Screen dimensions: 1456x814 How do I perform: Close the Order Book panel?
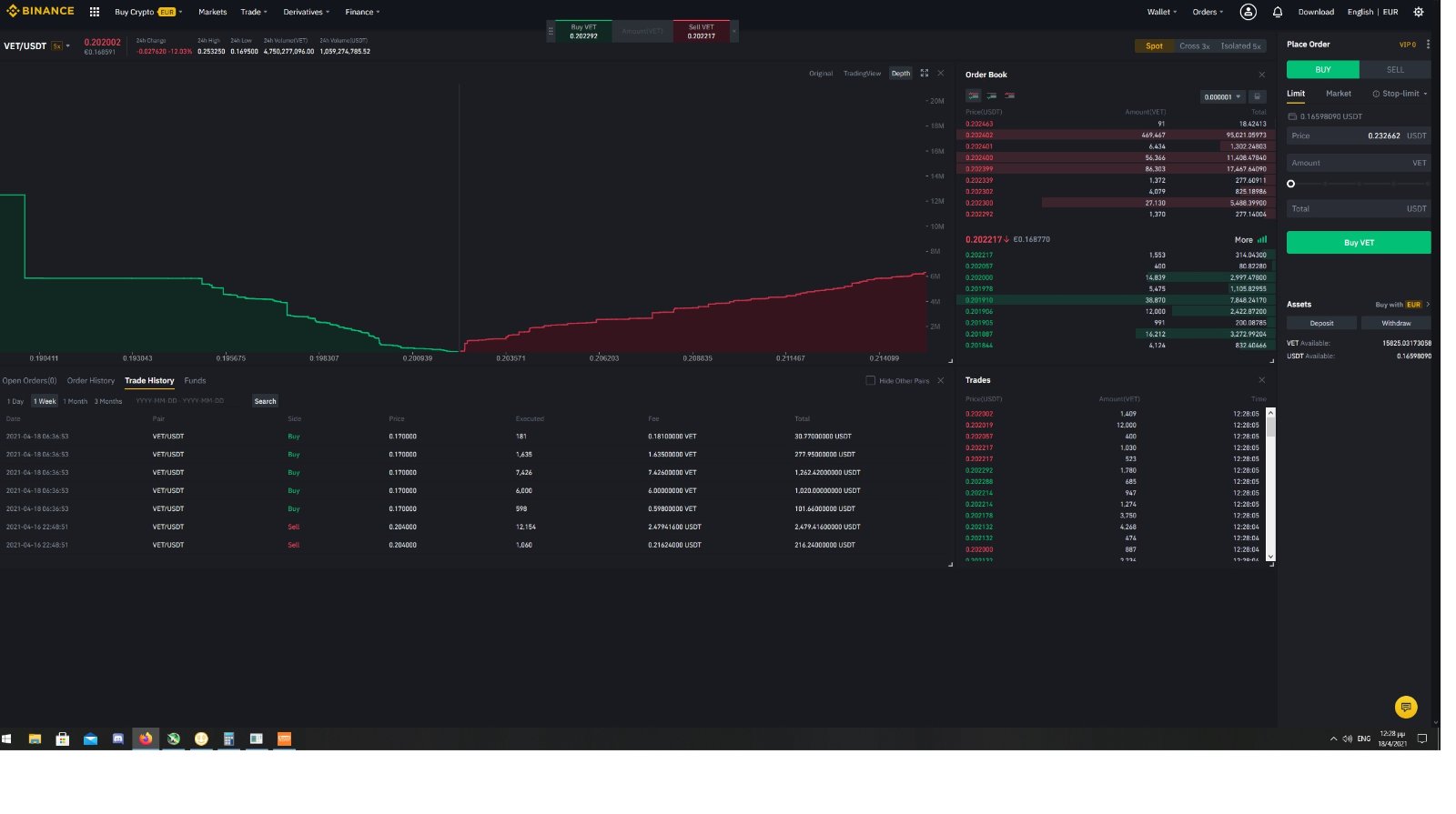tap(1262, 75)
